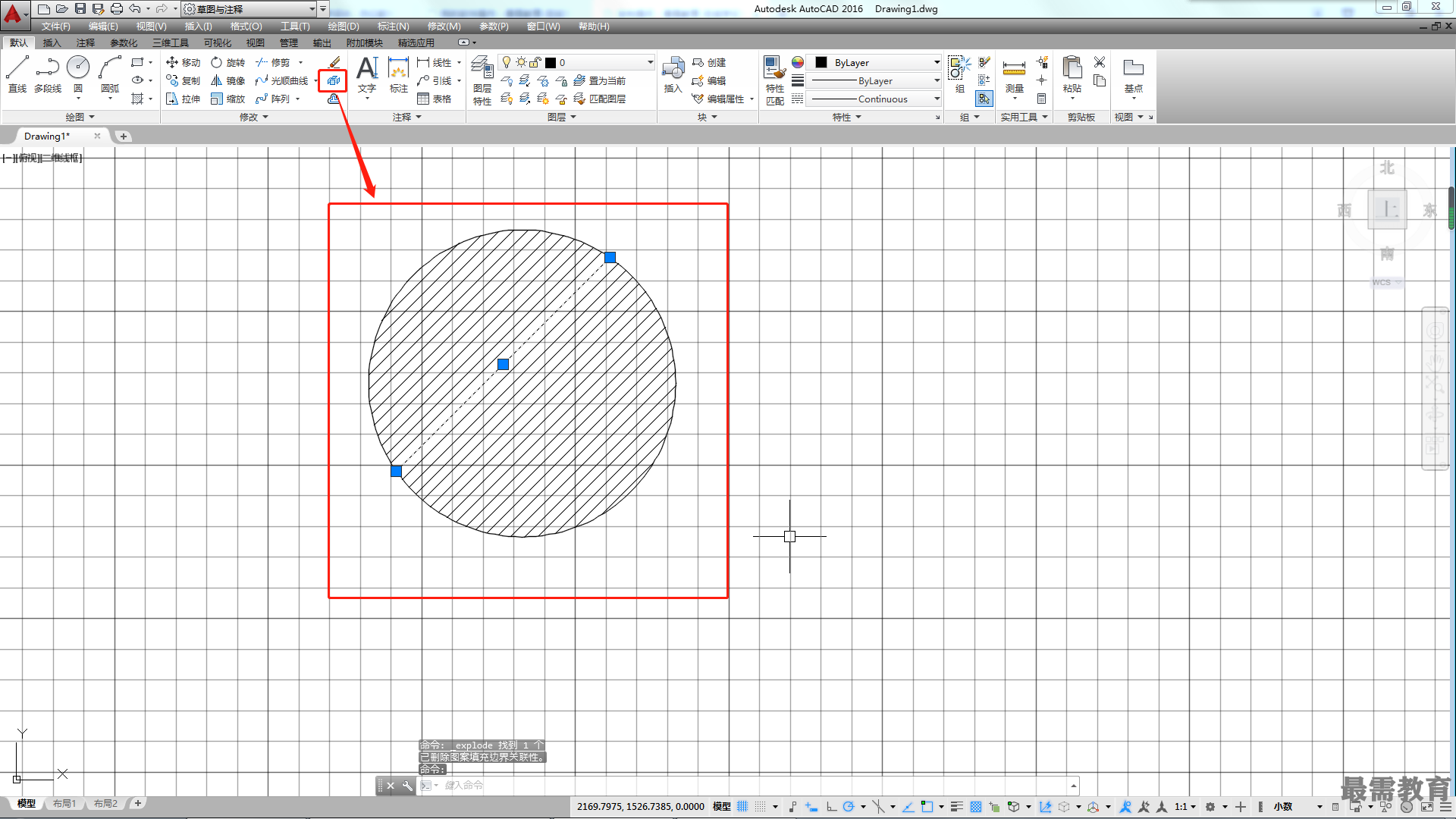Toggle lineweight display in status bar

(957, 807)
